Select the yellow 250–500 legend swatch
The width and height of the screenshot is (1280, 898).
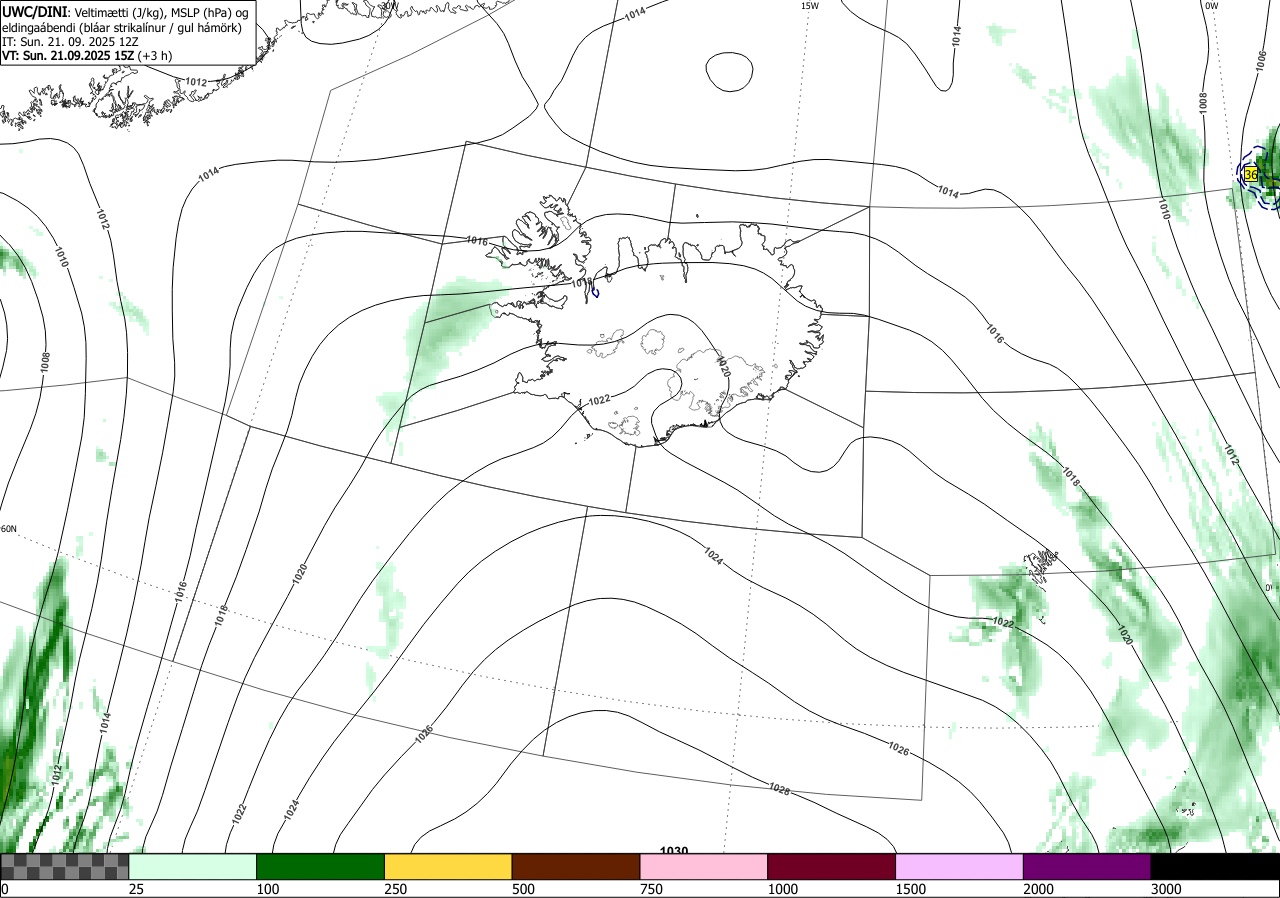[448, 866]
